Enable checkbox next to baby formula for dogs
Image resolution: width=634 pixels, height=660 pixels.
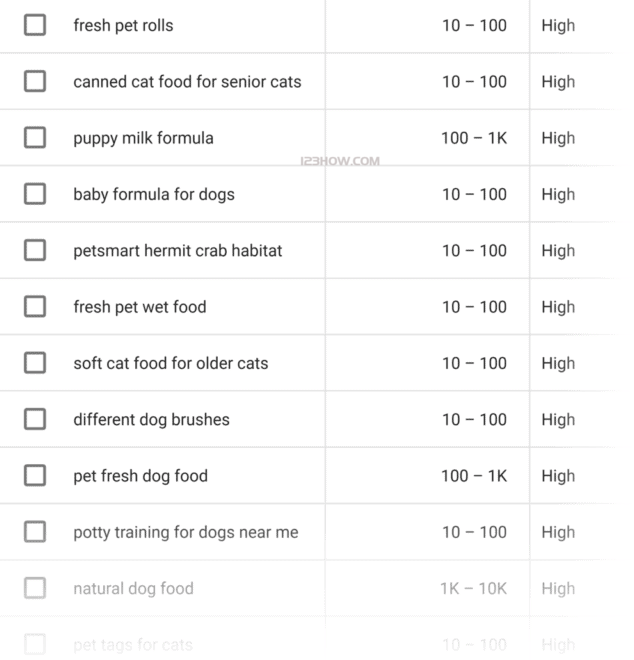click(x=35, y=194)
